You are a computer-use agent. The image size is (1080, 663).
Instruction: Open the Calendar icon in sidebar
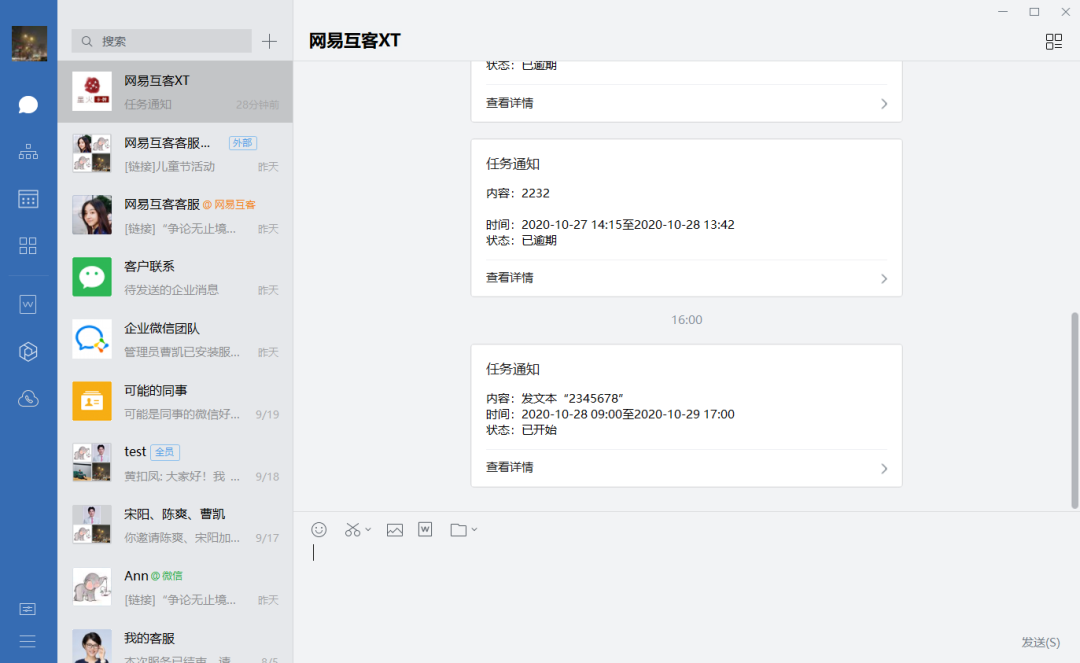click(x=28, y=199)
